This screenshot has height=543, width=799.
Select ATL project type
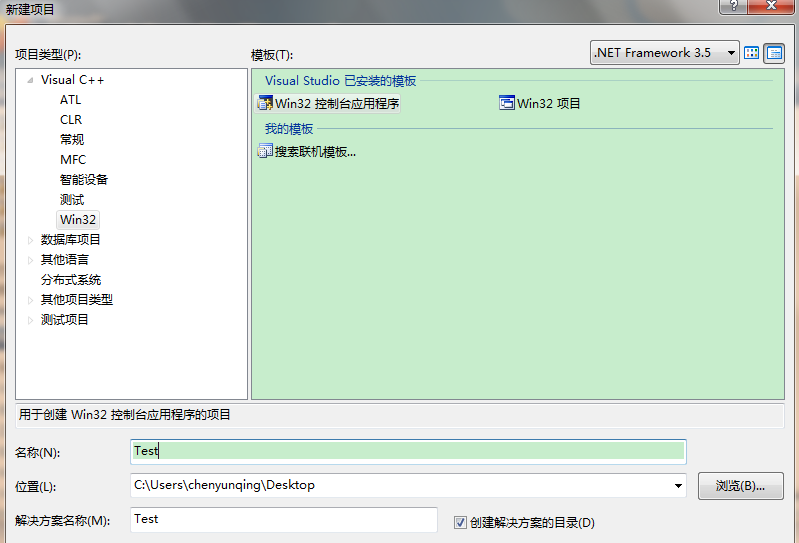point(70,100)
